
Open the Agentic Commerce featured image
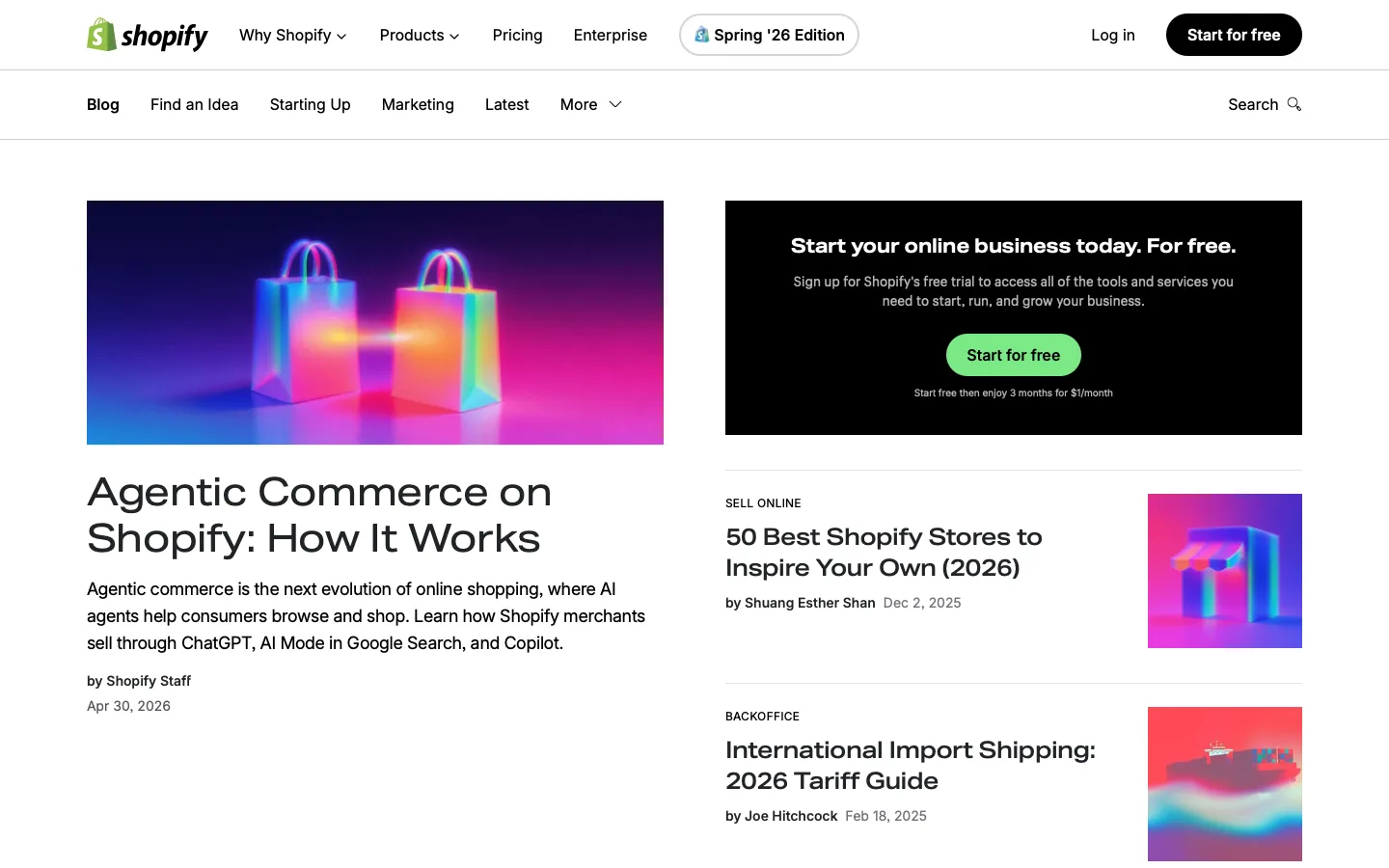(x=375, y=322)
